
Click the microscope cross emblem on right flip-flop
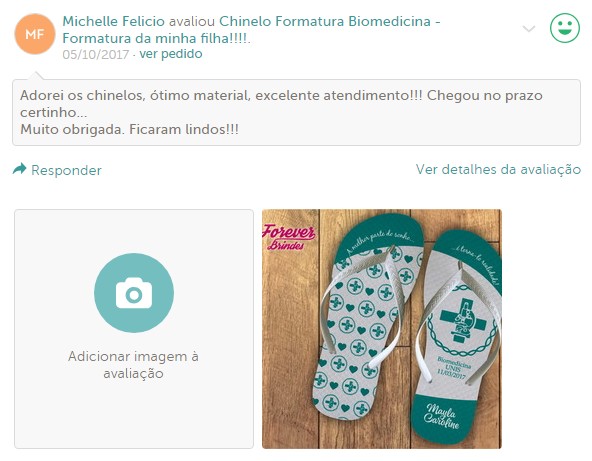pyautogui.click(x=463, y=320)
